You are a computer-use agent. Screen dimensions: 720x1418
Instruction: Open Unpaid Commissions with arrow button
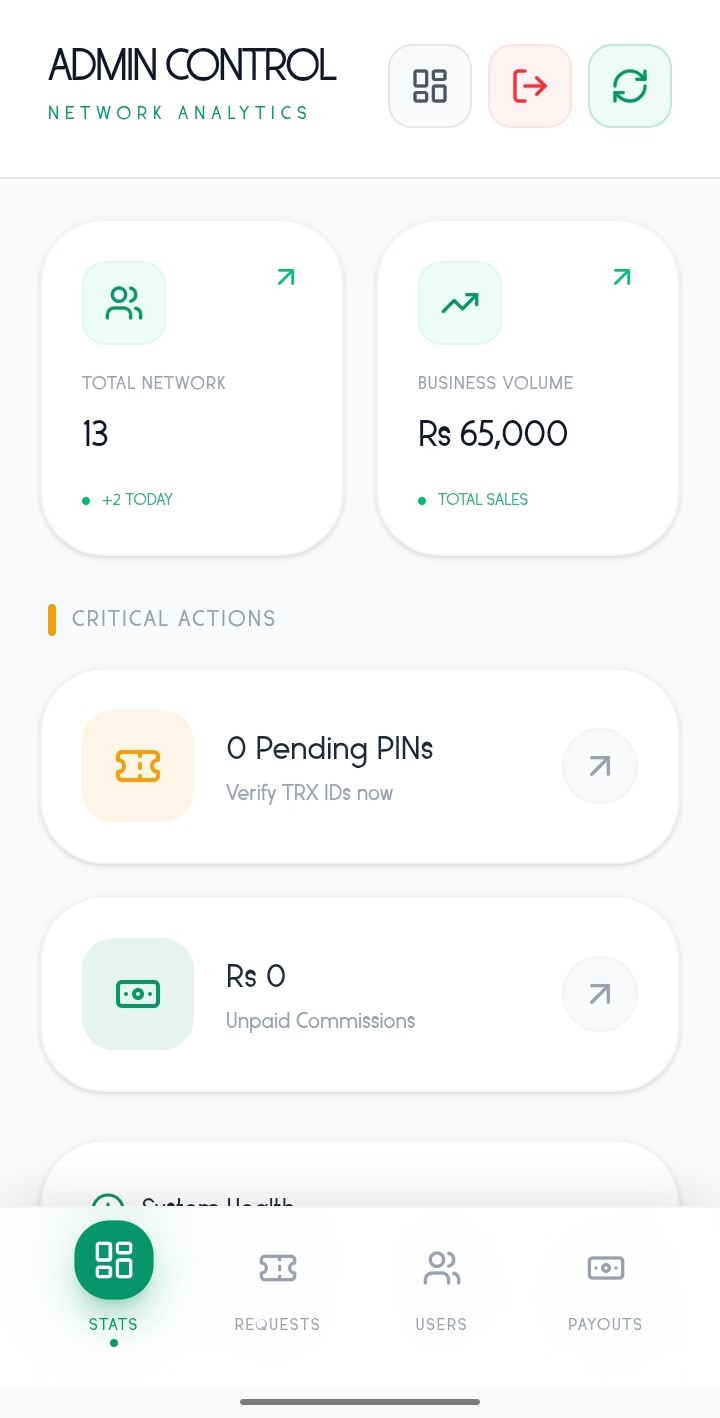pyautogui.click(x=600, y=994)
